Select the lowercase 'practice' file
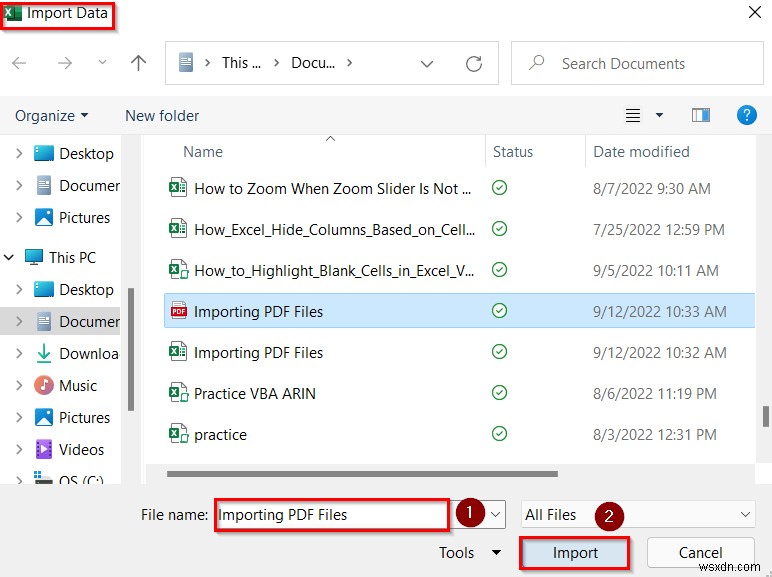The height and width of the screenshot is (577, 772). 220,435
